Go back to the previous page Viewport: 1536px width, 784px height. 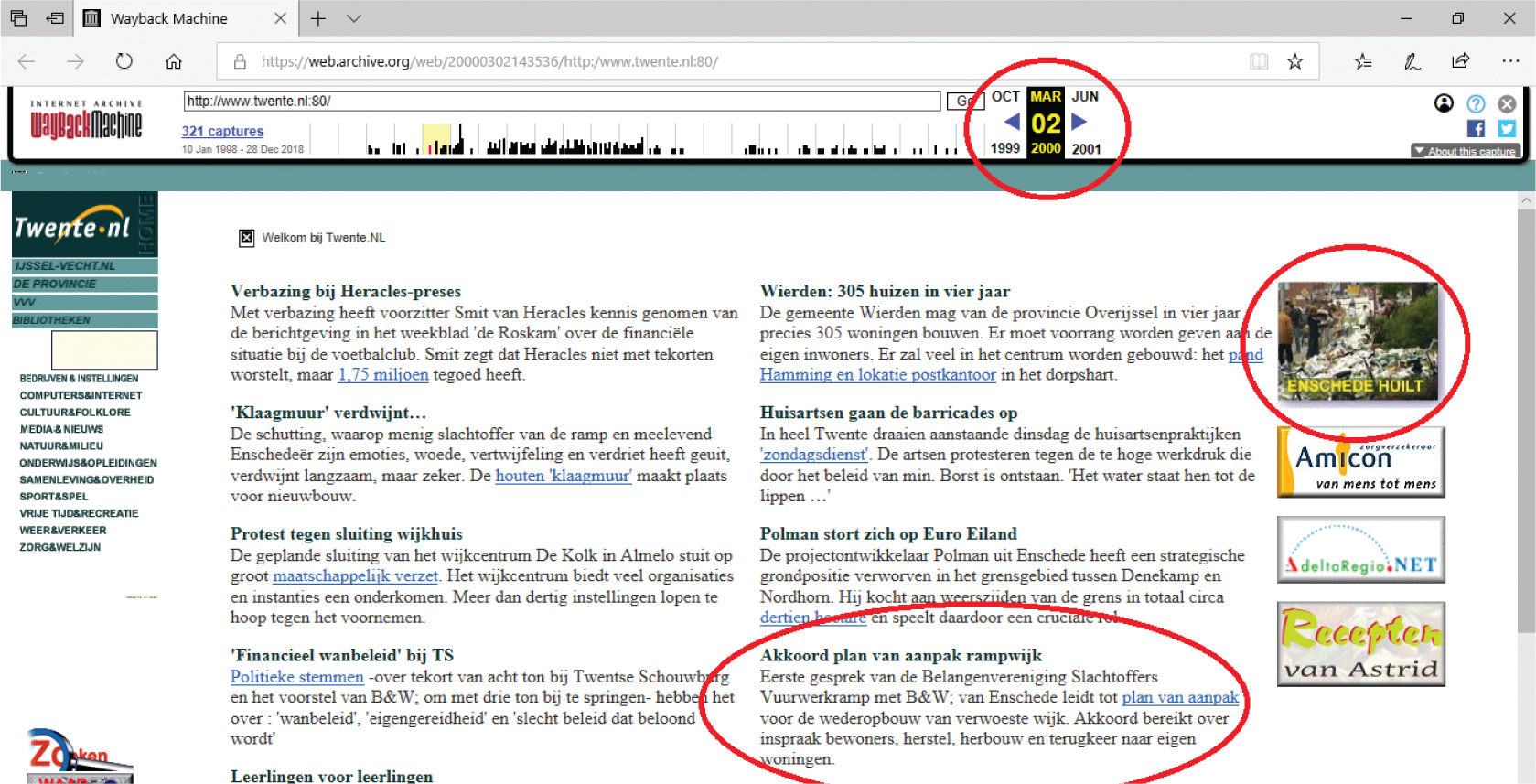27,61
